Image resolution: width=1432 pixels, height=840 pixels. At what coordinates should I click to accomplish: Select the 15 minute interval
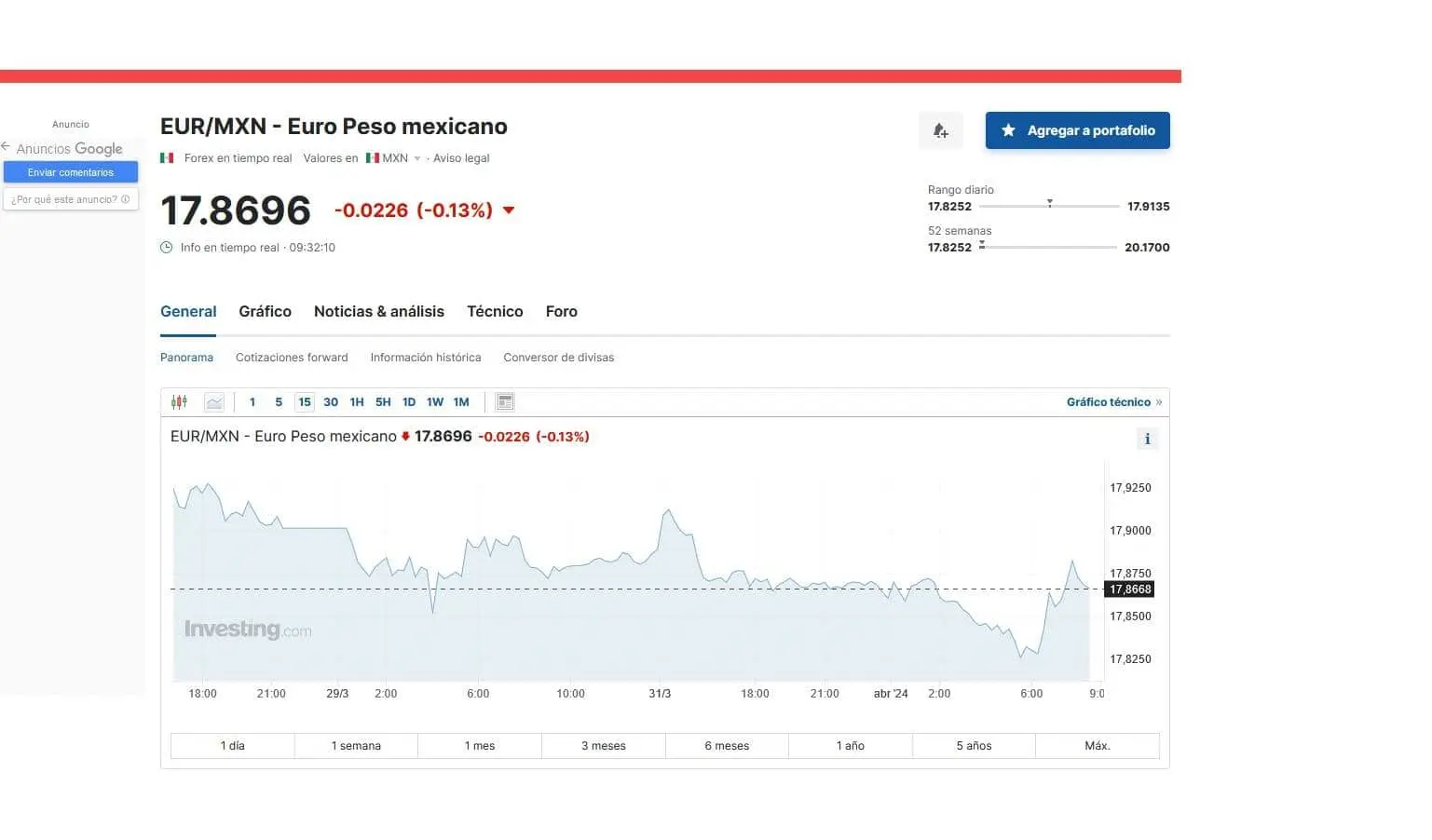pos(305,402)
